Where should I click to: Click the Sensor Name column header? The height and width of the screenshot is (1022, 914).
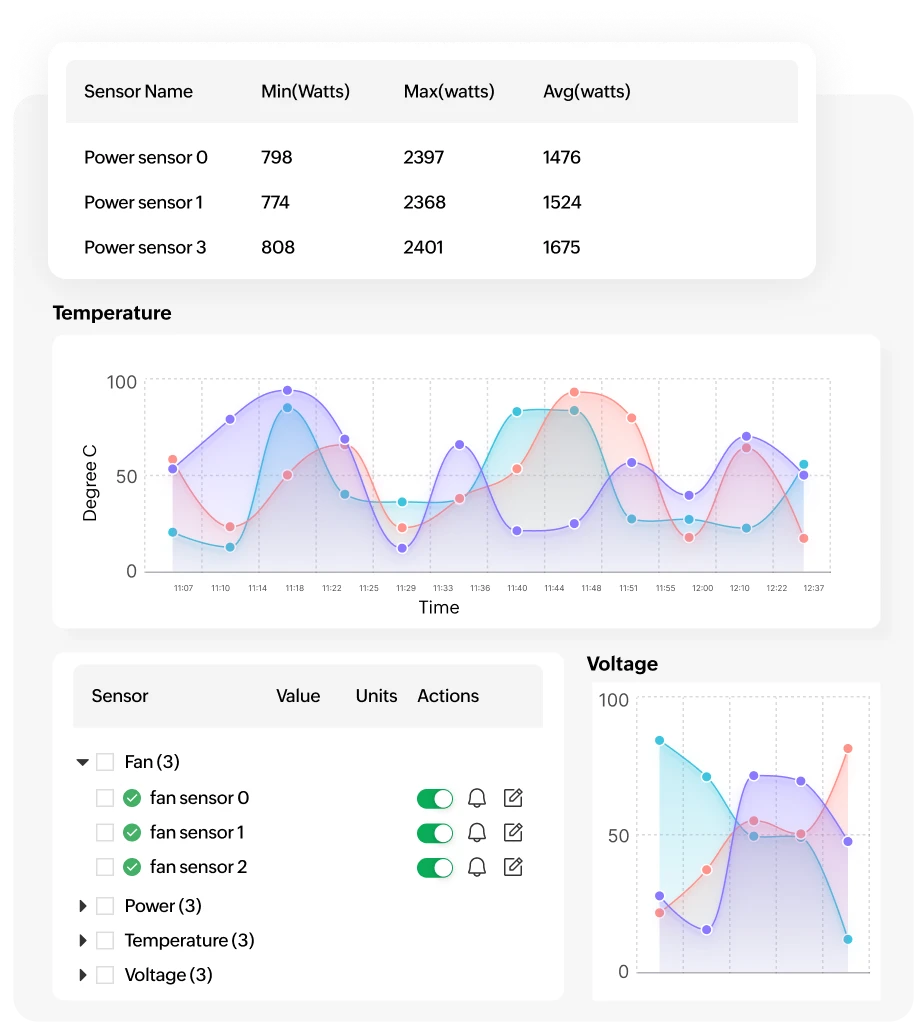pyautogui.click(x=138, y=91)
